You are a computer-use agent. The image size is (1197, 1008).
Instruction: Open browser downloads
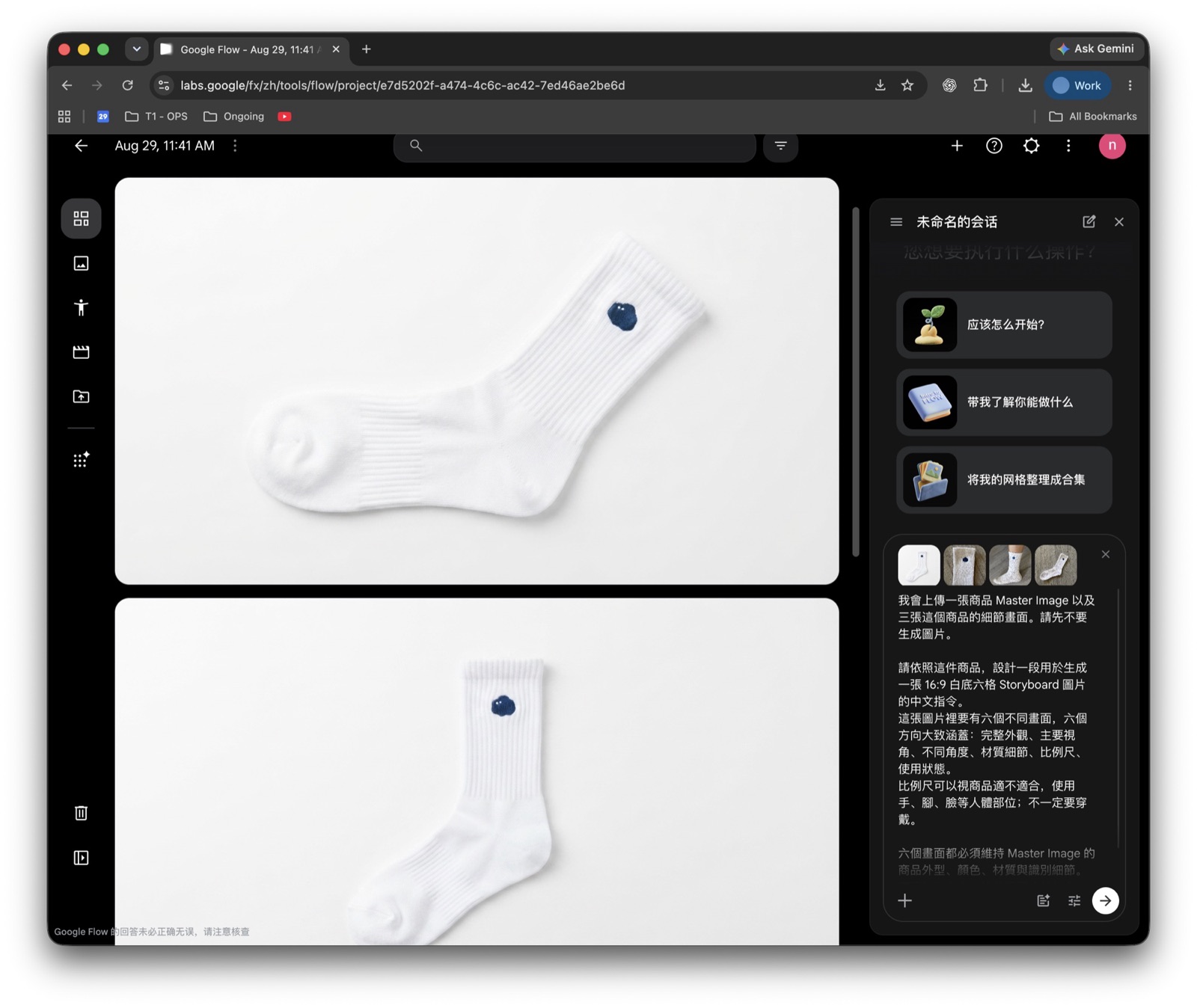tap(1025, 85)
